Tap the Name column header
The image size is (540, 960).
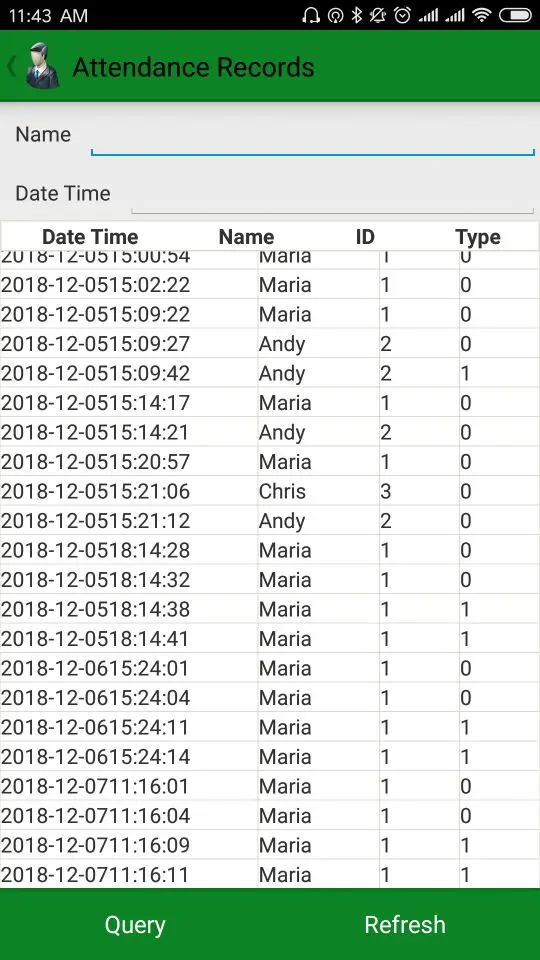(x=246, y=237)
